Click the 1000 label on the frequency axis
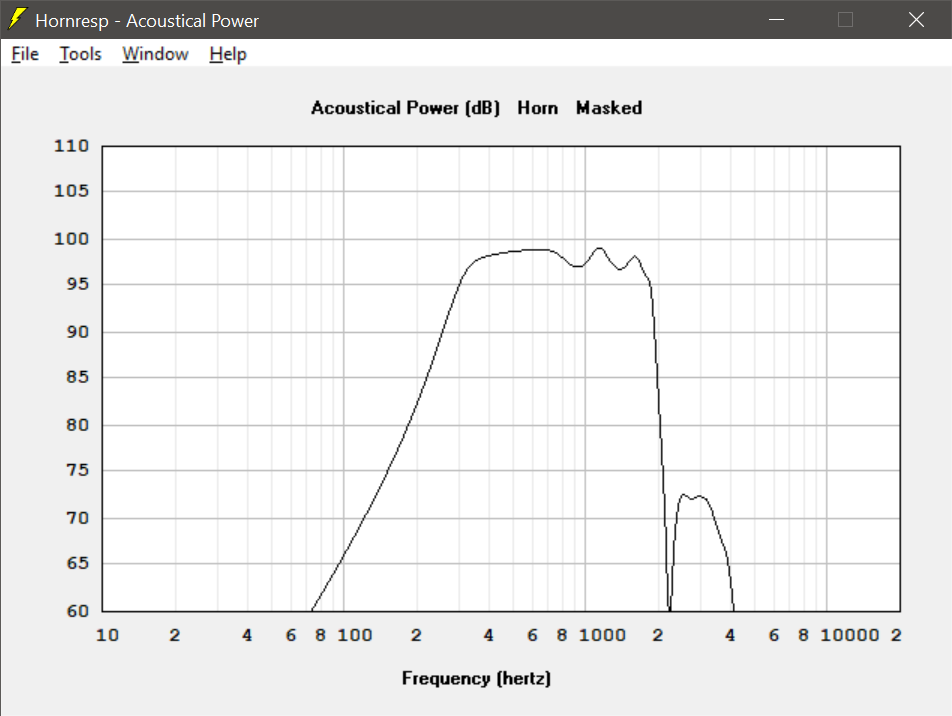952x716 pixels. [x=602, y=635]
